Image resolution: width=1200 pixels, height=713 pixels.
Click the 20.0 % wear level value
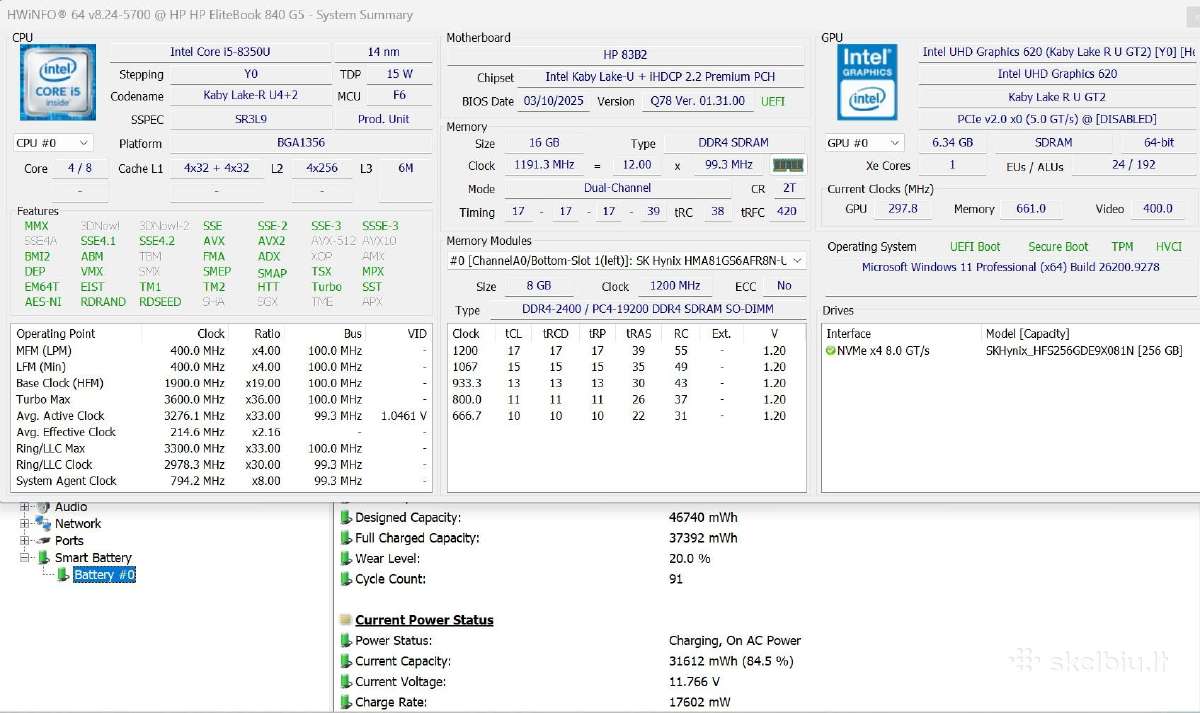coord(689,559)
